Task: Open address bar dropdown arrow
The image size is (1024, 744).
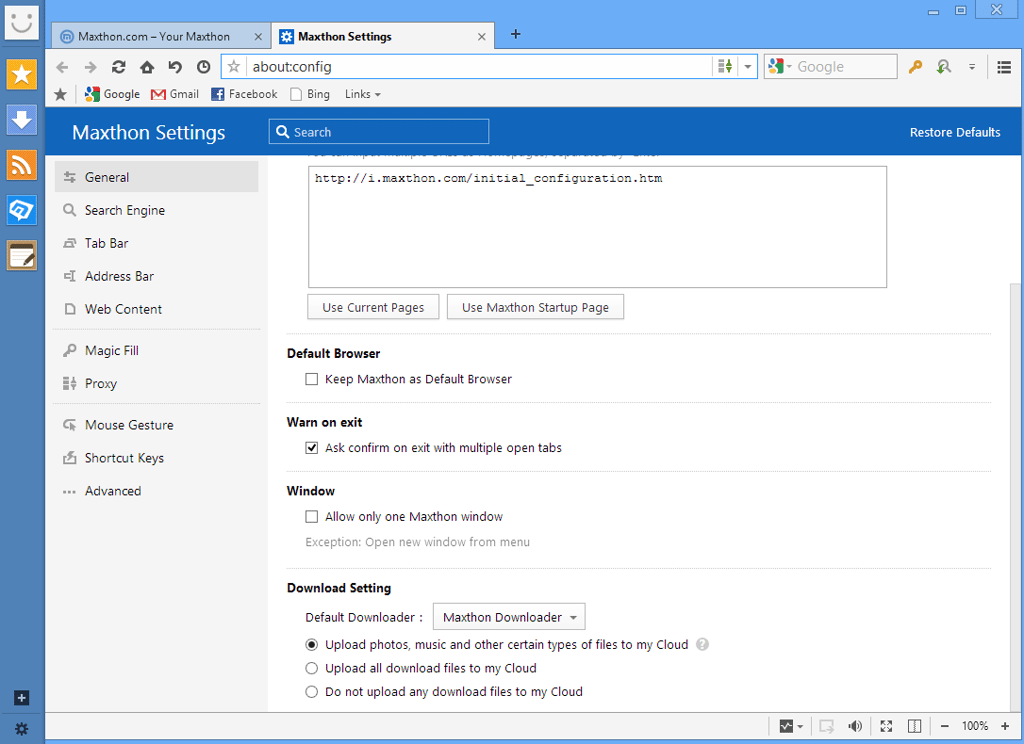Action: (x=748, y=67)
